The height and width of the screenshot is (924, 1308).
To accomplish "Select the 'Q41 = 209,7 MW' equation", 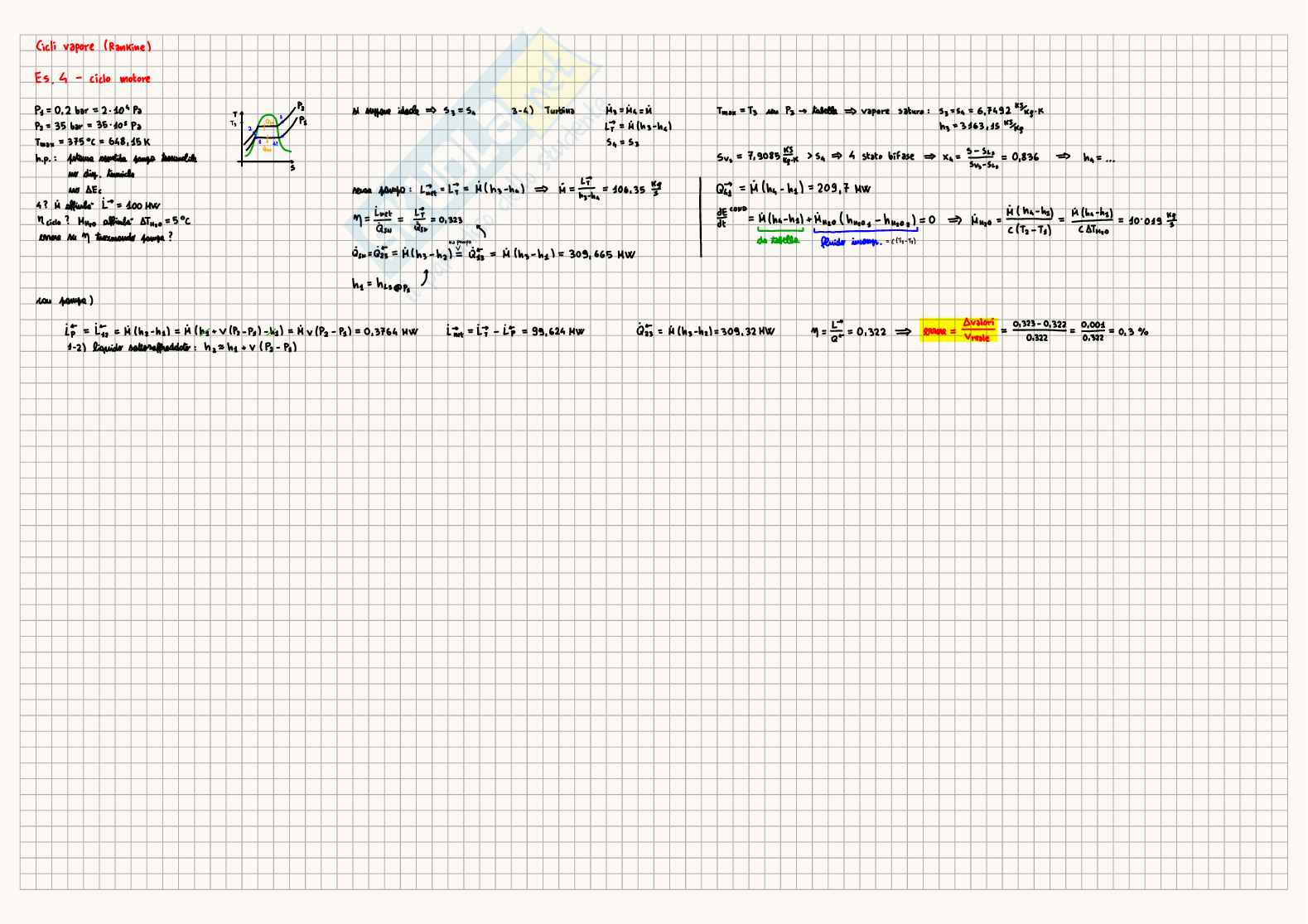I will point(794,189).
